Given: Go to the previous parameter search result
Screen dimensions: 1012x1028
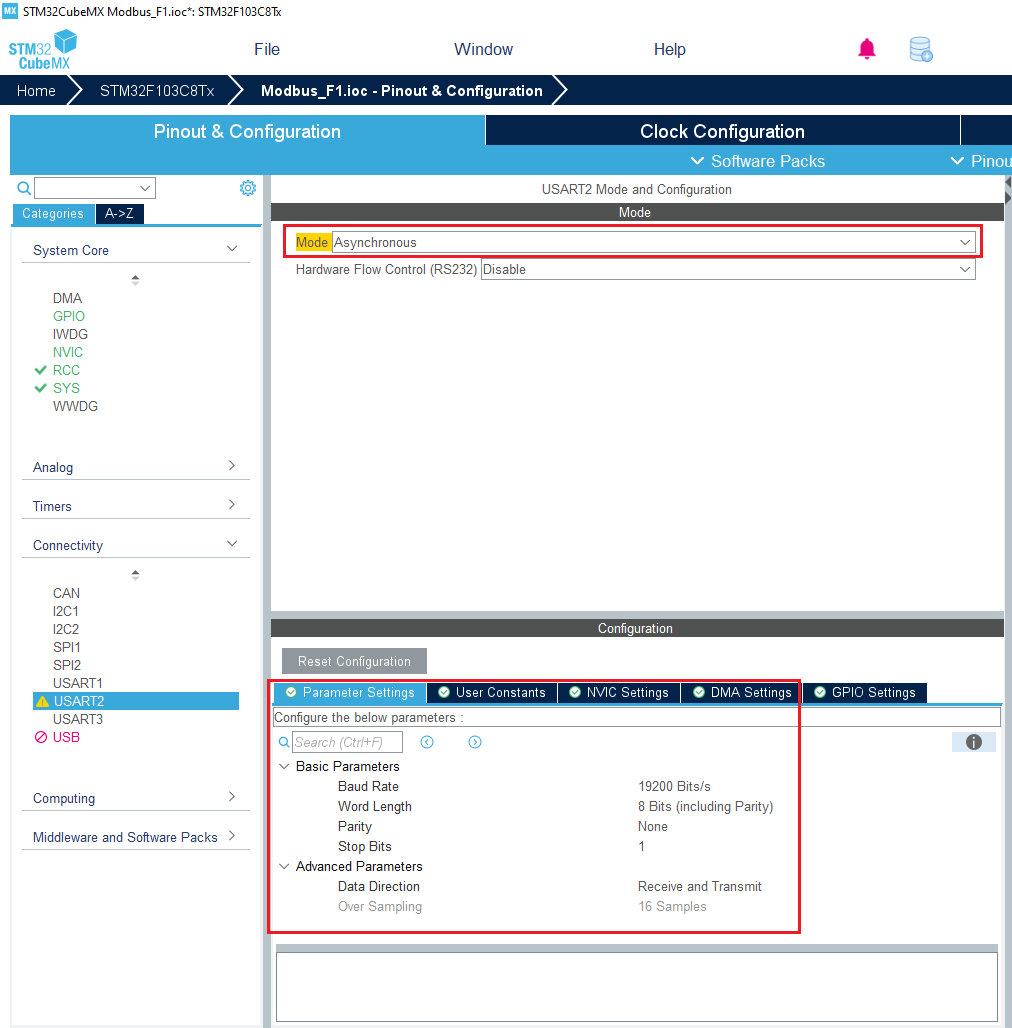Looking at the screenshot, I should point(427,741).
